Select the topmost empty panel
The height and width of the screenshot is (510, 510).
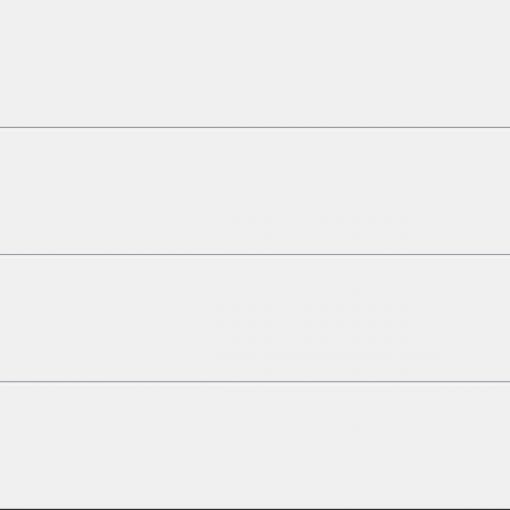[x=255, y=63]
